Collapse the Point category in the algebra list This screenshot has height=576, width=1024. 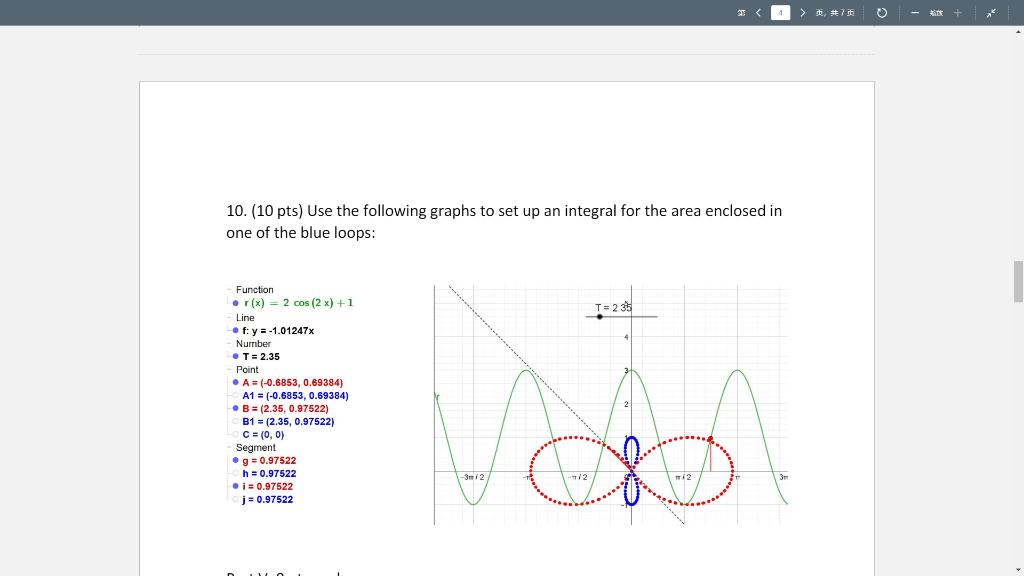(x=228, y=369)
